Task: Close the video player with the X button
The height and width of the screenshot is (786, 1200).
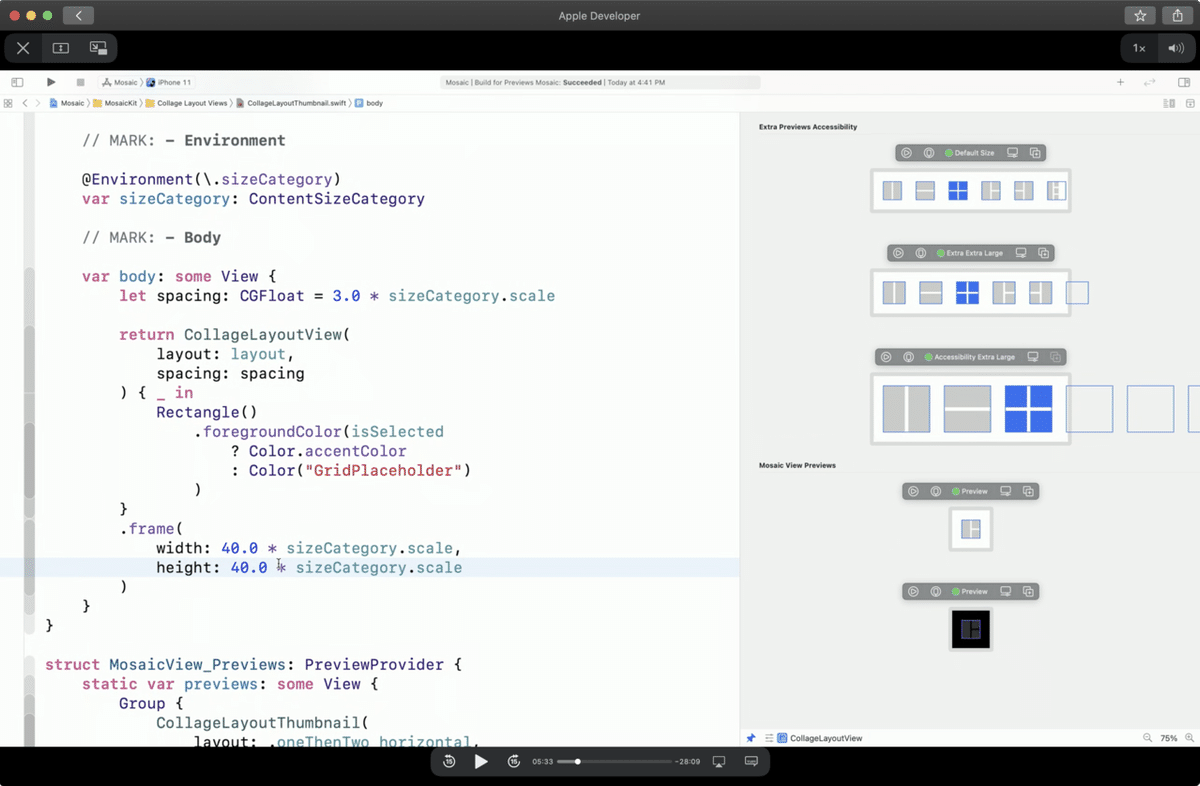Action: [x=23, y=48]
